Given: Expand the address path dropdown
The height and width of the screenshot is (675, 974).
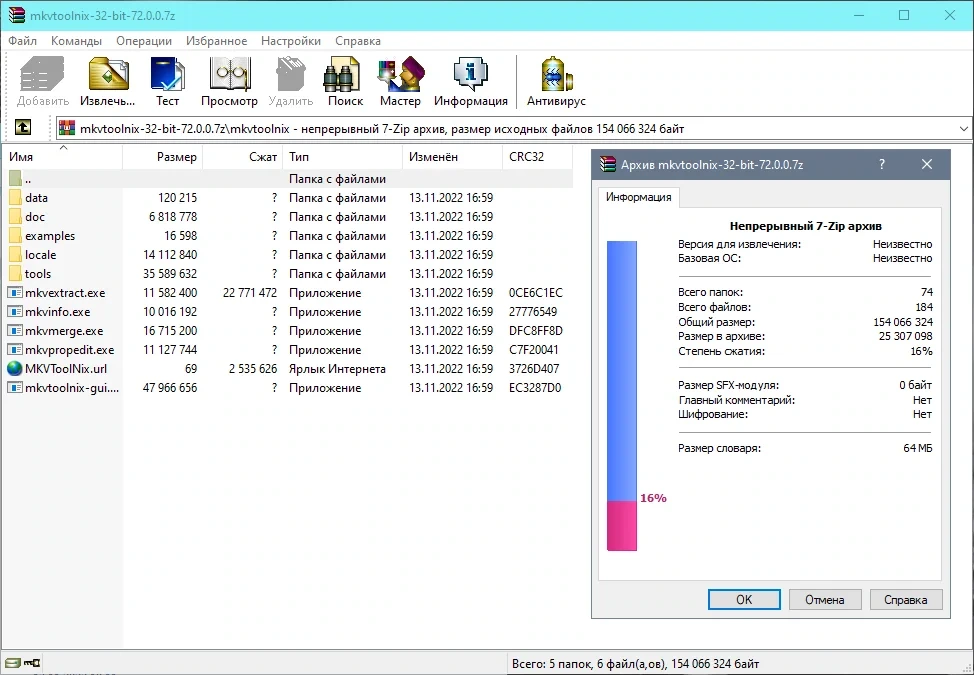Looking at the screenshot, I should [x=963, y=129].
